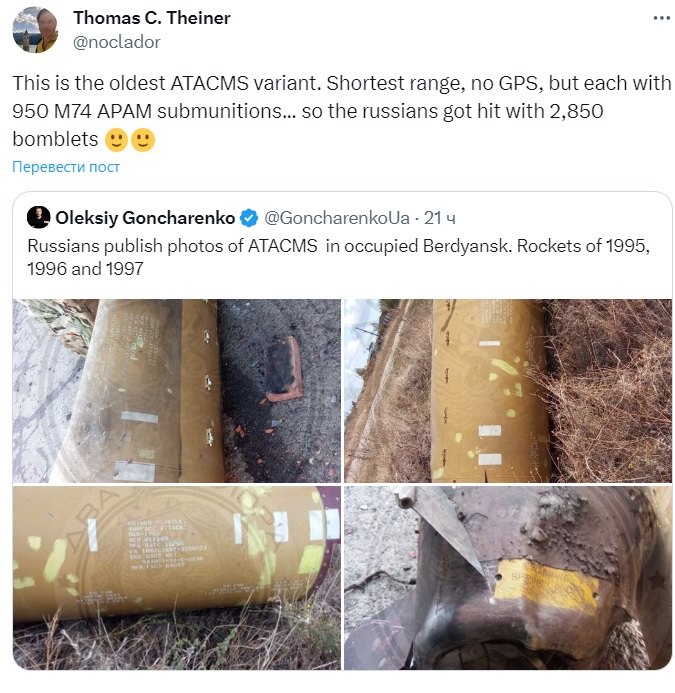Click the blue verified badge

tap(249, 218)
